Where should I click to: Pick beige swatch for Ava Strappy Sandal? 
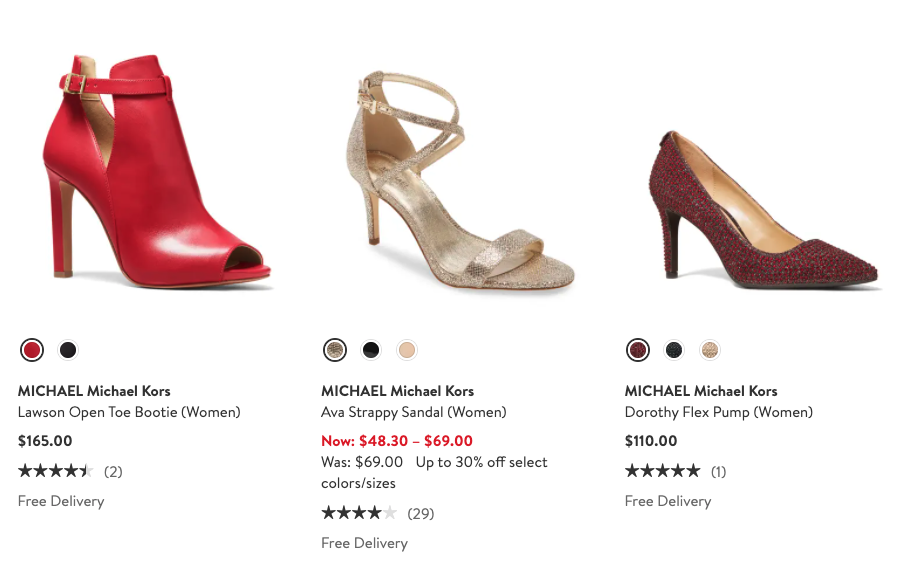[x=407, y=350]
